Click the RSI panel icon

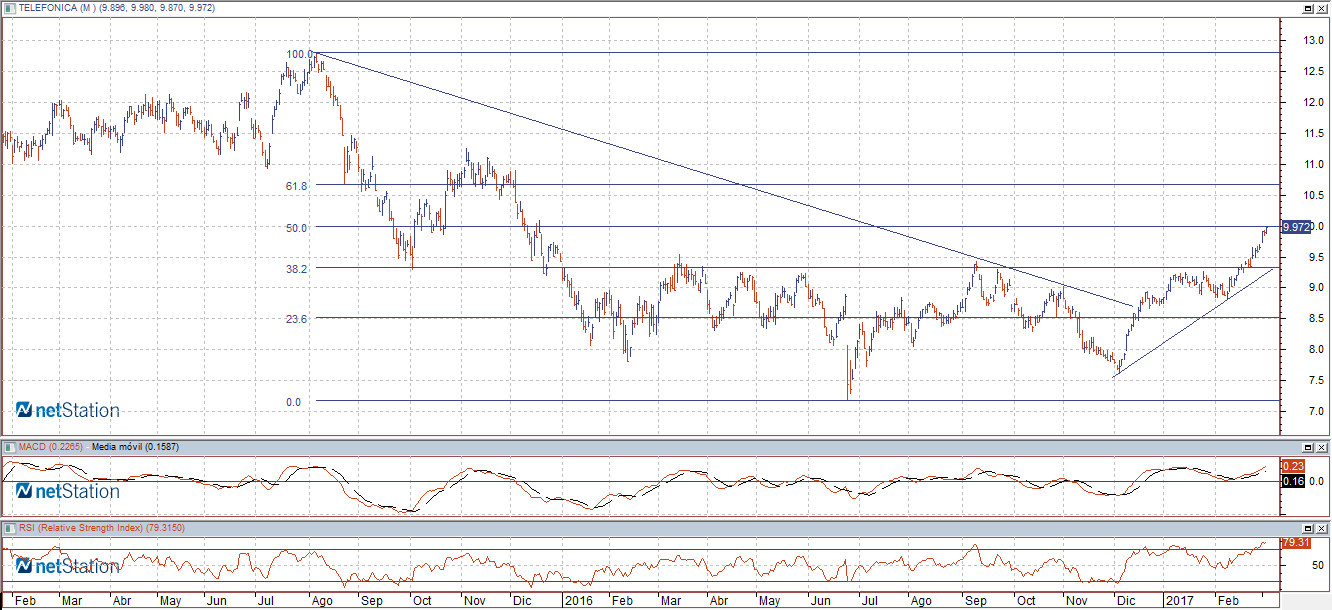(x=10, y=527)
